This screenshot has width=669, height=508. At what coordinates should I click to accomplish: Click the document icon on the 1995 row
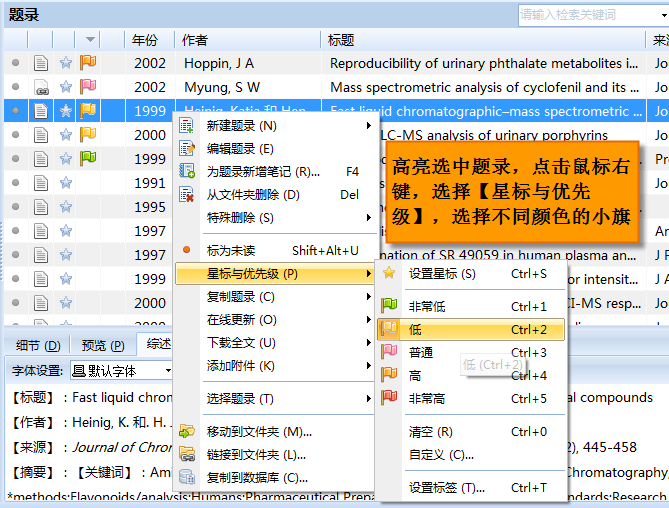41,207
